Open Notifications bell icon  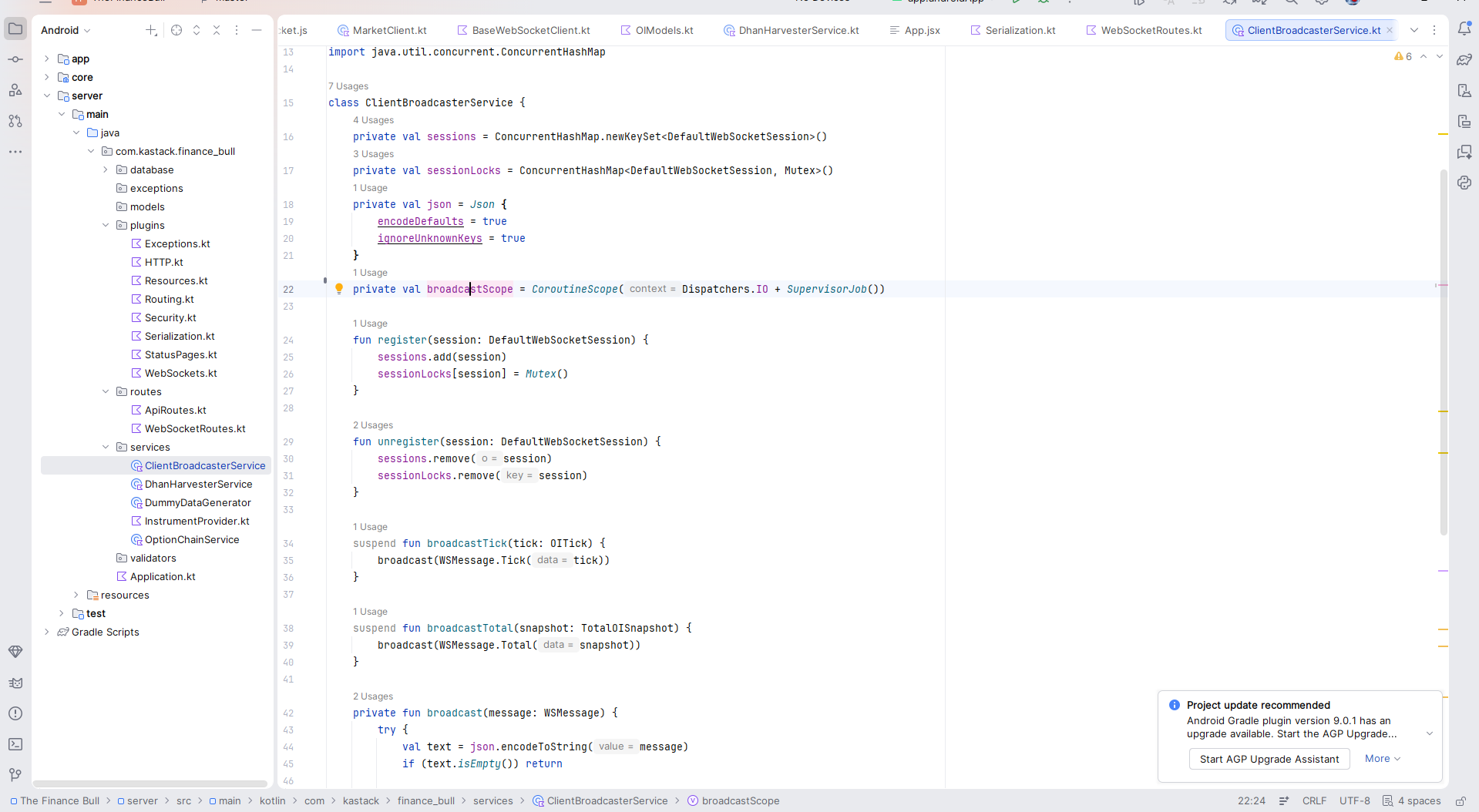[x=1464, y=29]
